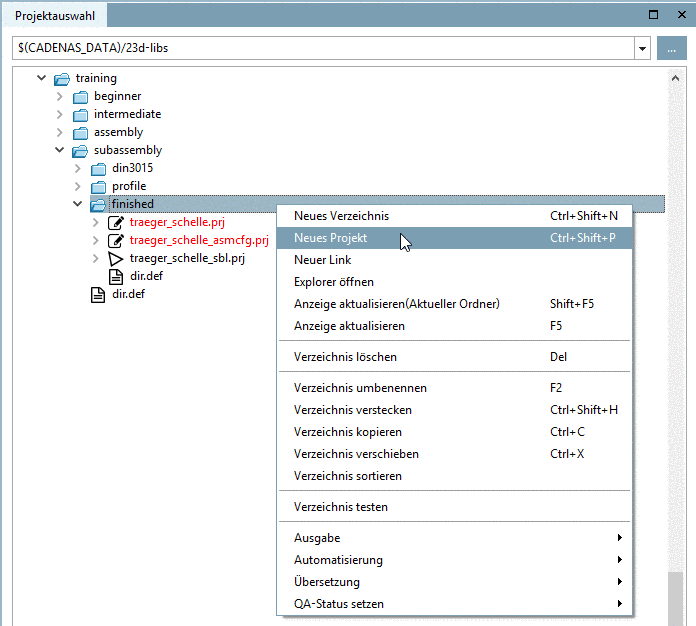The image size is (696, 626).
Task: Expand the beginner folder
Action: coord(60,96)
